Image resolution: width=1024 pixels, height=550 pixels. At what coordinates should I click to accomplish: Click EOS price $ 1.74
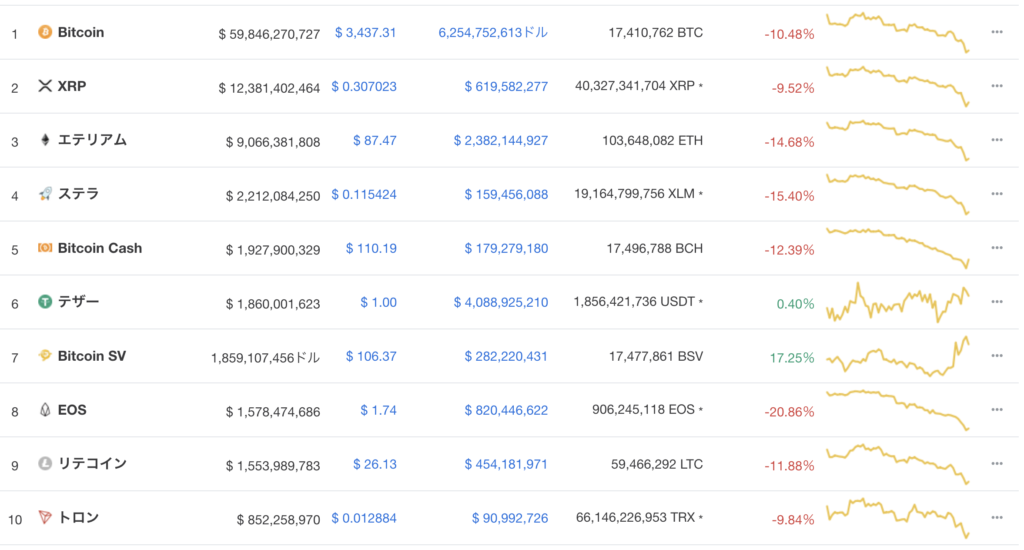coord(379,410)
